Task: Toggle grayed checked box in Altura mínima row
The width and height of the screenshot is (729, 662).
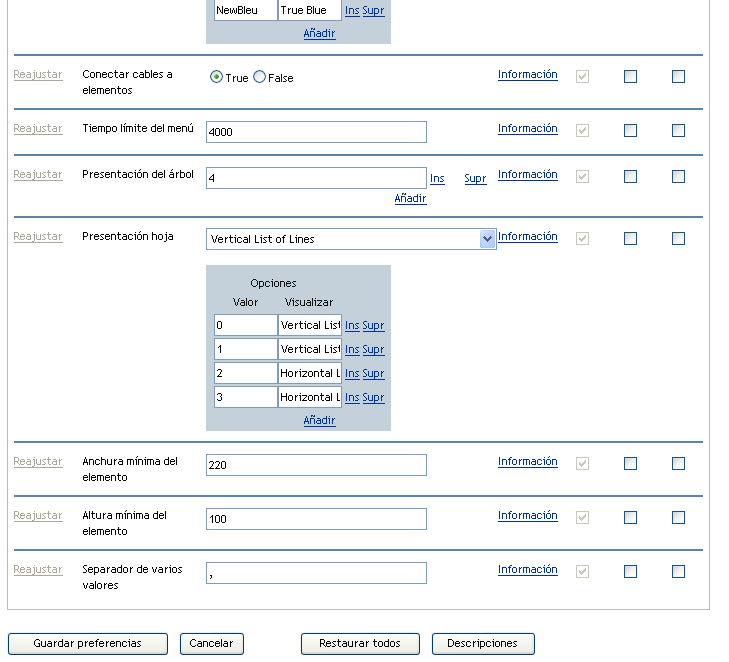Action: click(x=582, y=517)
